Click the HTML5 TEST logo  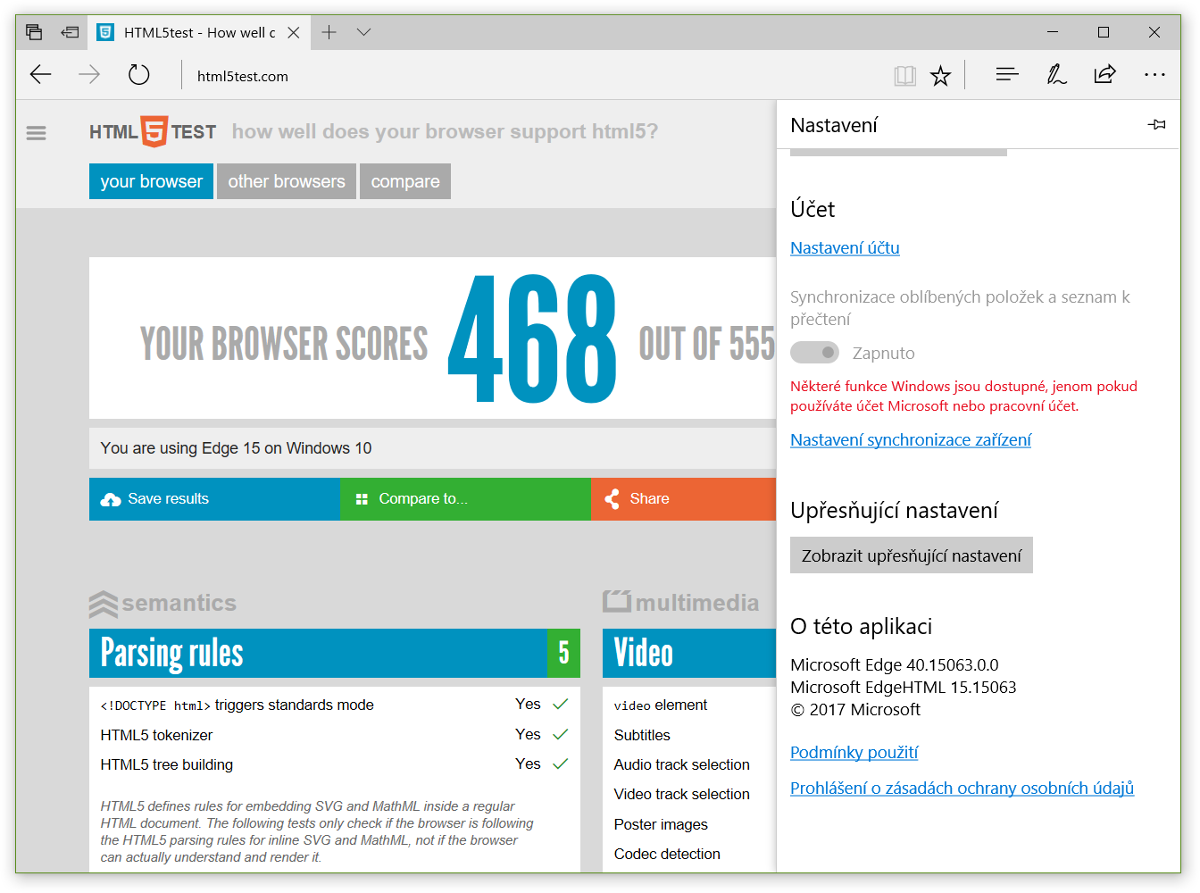(x=152, y=132)
